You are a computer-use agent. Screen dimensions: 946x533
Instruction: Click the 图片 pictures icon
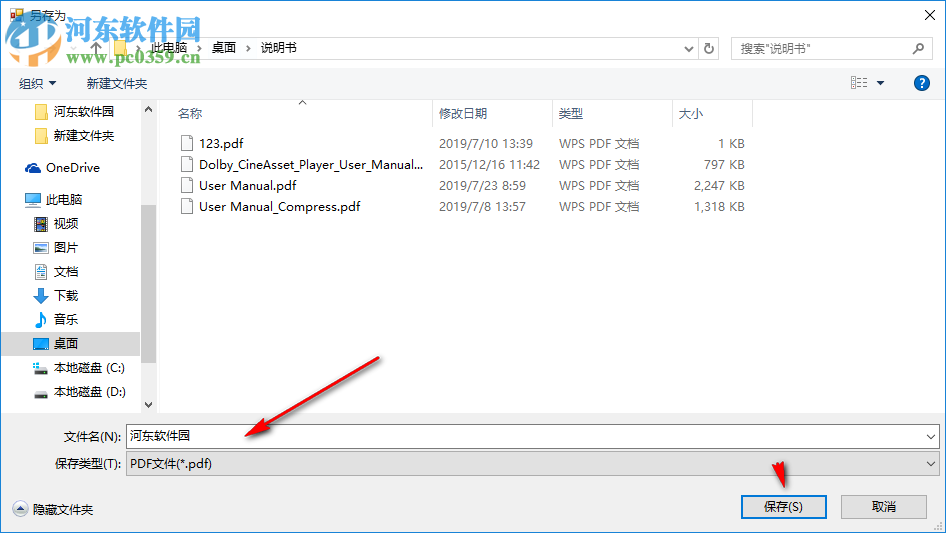41,248
